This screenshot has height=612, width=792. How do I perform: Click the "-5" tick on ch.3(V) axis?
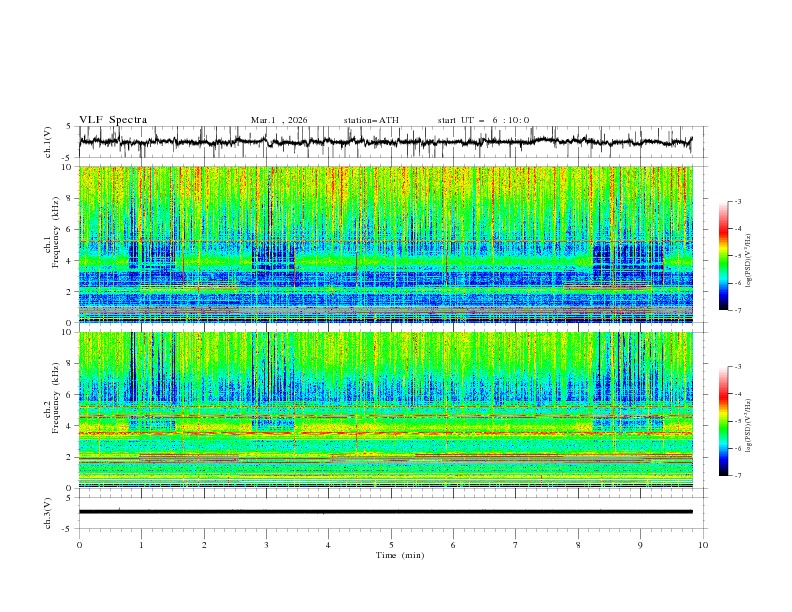point(68,529)
